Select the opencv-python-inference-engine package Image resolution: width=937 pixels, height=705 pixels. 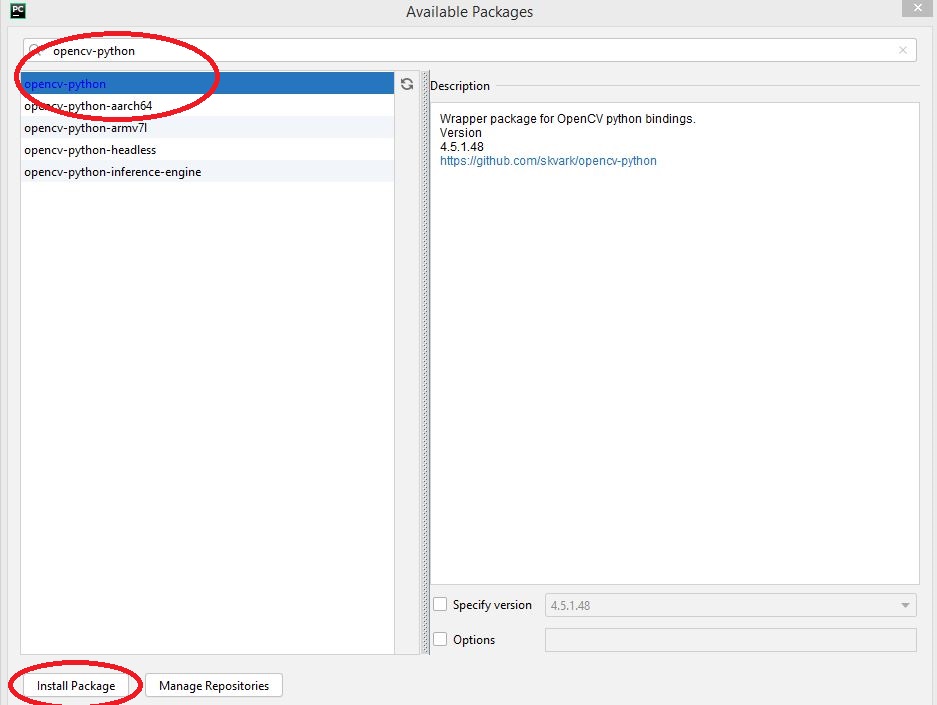(x=112, y=172)
